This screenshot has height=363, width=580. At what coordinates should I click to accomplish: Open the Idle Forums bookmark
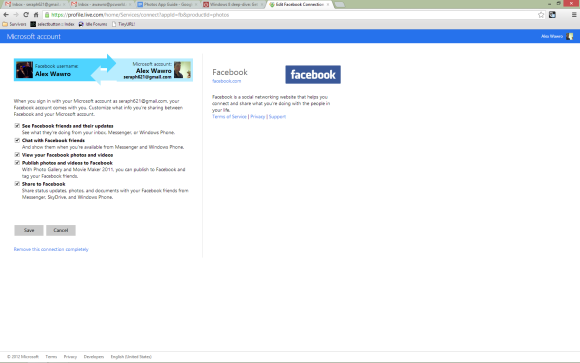point(93,24)
